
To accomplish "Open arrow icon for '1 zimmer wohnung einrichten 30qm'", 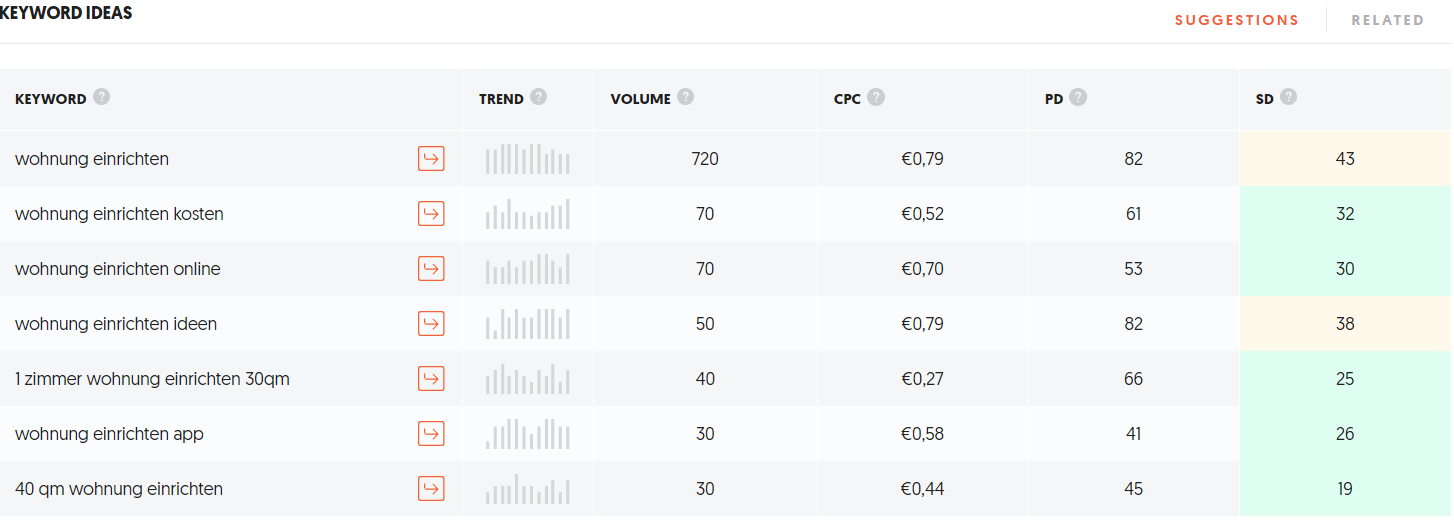I will coord(431,379).
